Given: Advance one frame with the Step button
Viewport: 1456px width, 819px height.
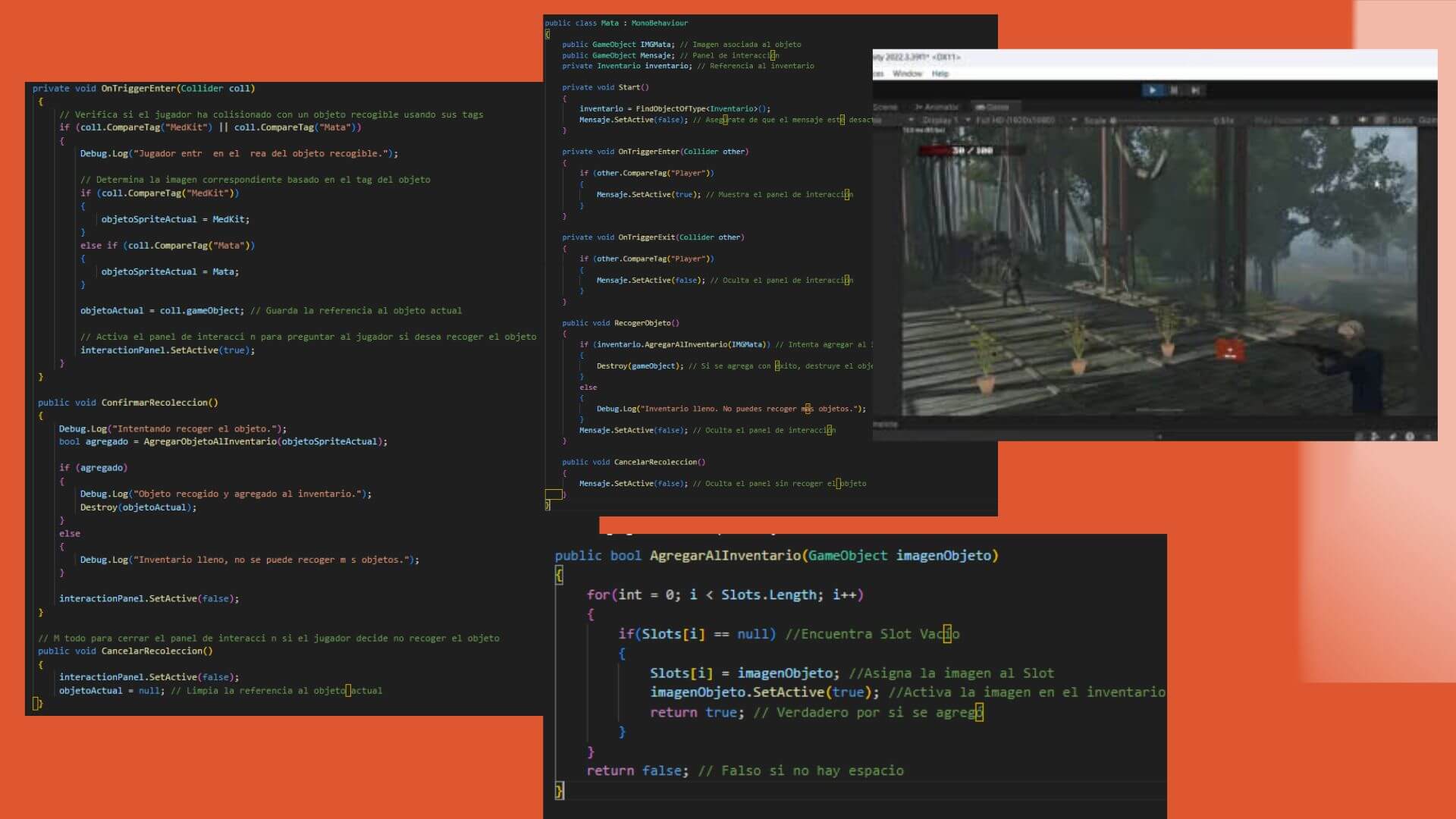Looking at the screenshot, I should coord(1195,90).
